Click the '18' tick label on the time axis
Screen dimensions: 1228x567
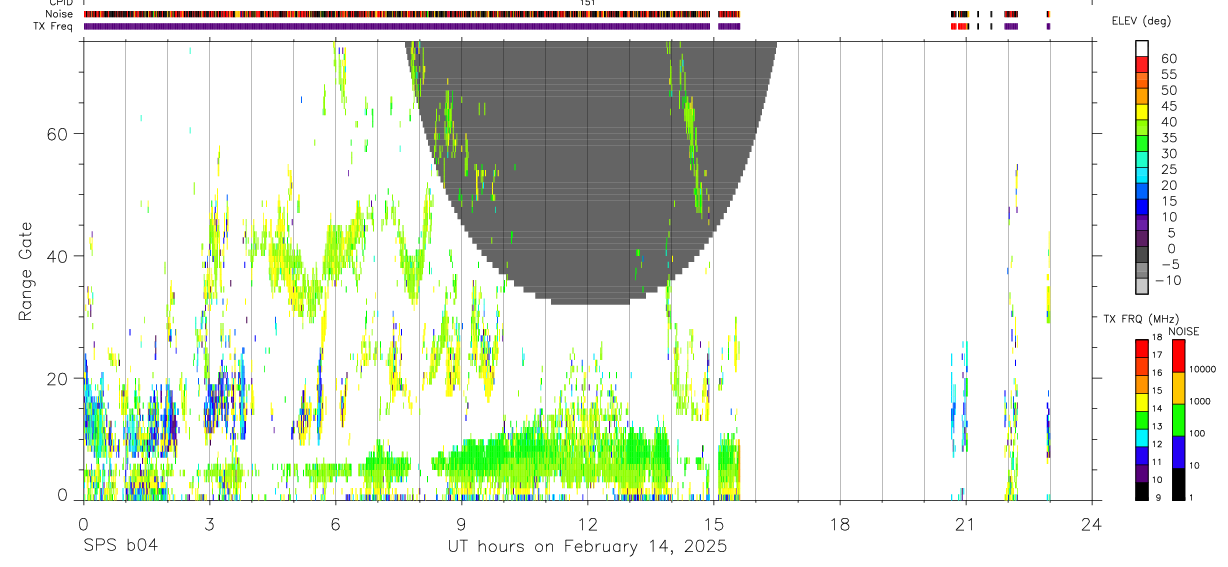click(839, 523)
